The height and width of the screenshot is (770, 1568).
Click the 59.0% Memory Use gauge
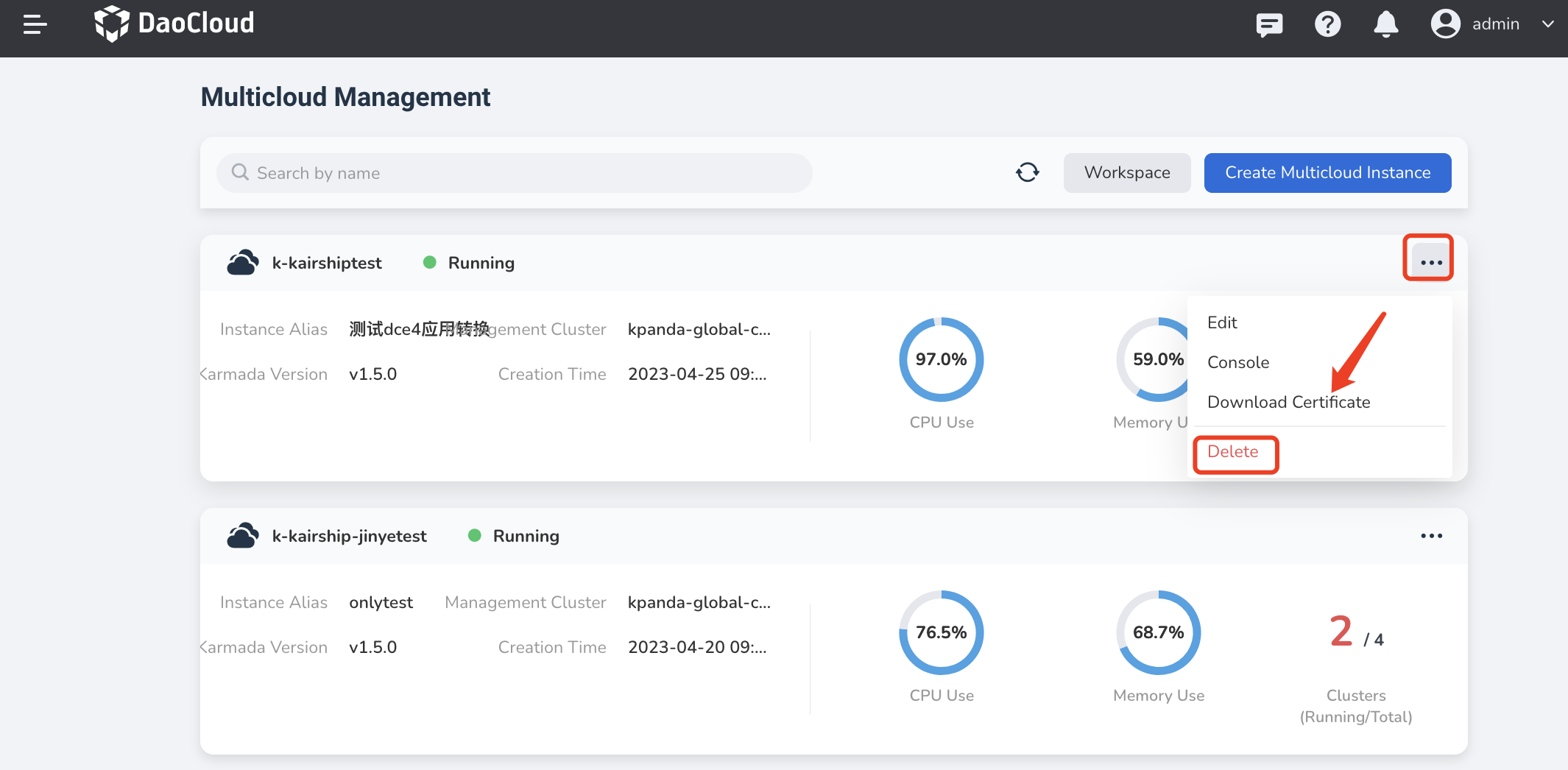[x=1153, y=359]
